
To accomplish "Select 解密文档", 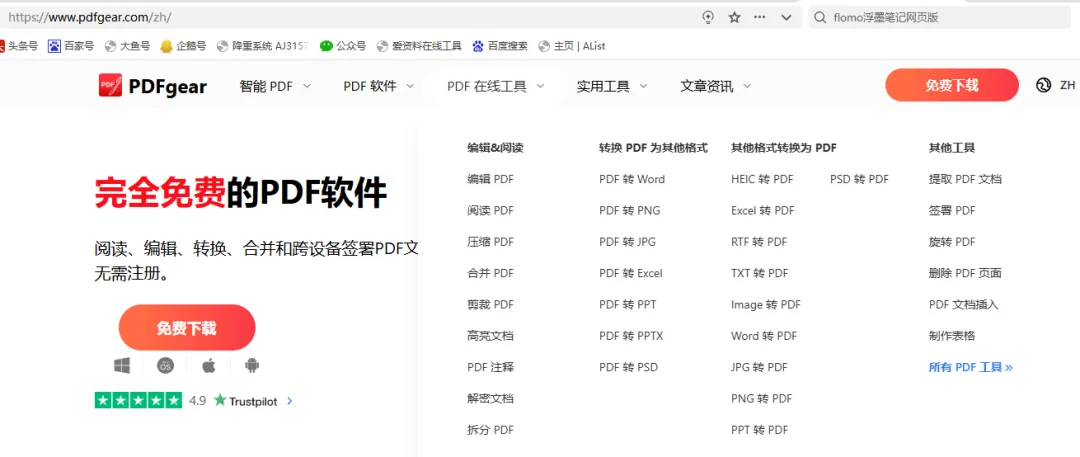I will (490, 398).
